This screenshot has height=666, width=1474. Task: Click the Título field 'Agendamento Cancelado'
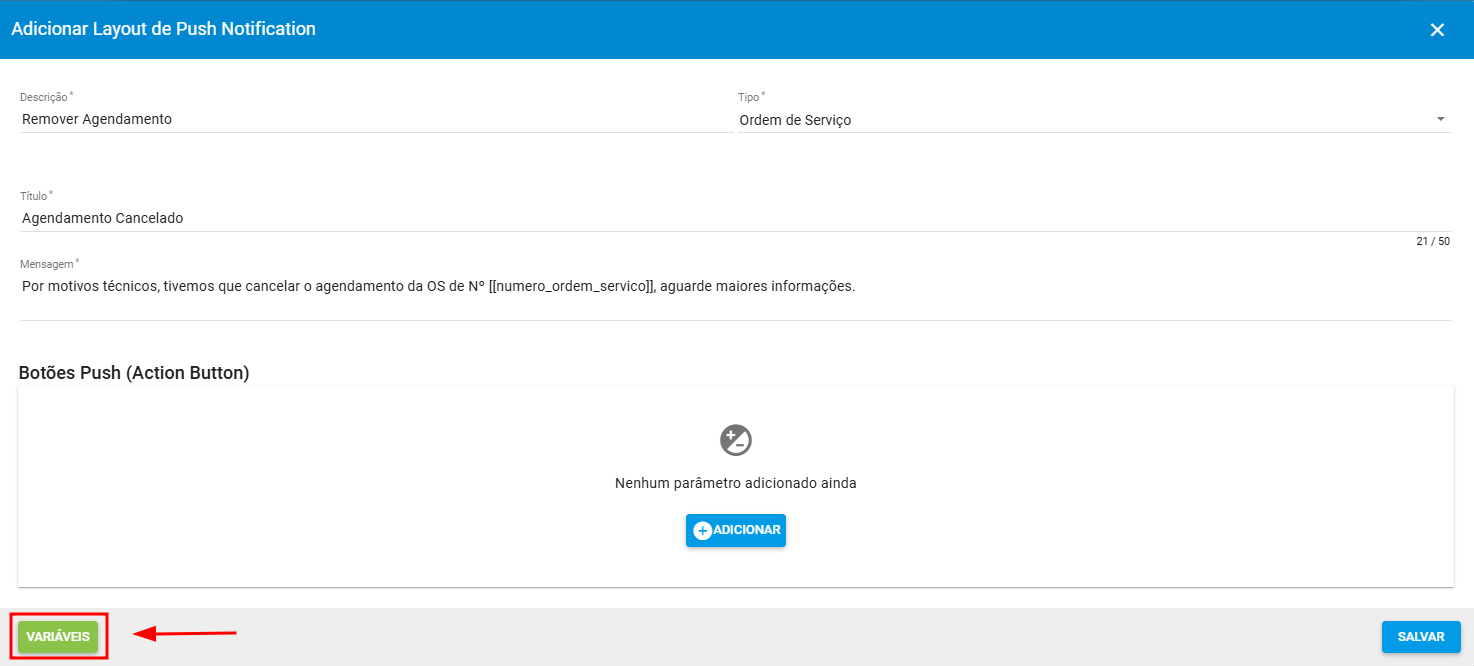(x=735, y=218)
